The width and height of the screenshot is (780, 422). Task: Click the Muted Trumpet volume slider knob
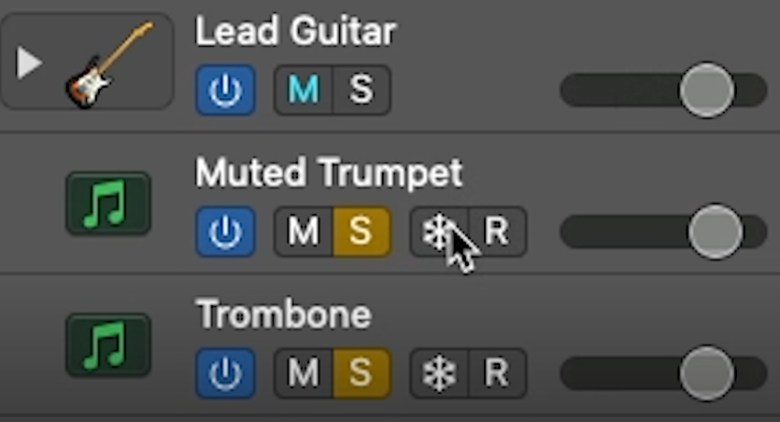tap(715, 231)
